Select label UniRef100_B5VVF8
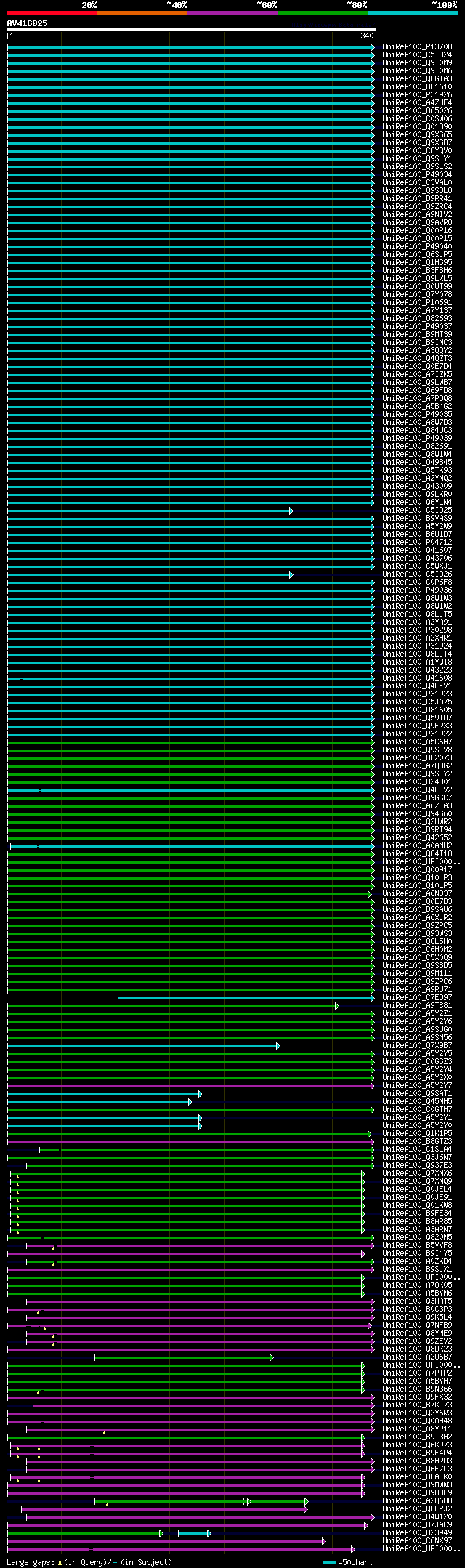 click(417, 1245)
